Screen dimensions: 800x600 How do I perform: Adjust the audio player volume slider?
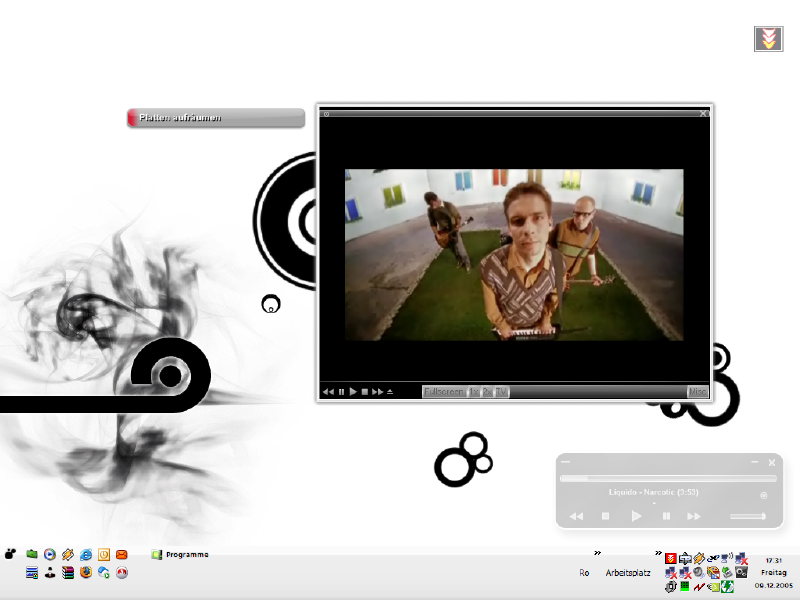point(748,516)
